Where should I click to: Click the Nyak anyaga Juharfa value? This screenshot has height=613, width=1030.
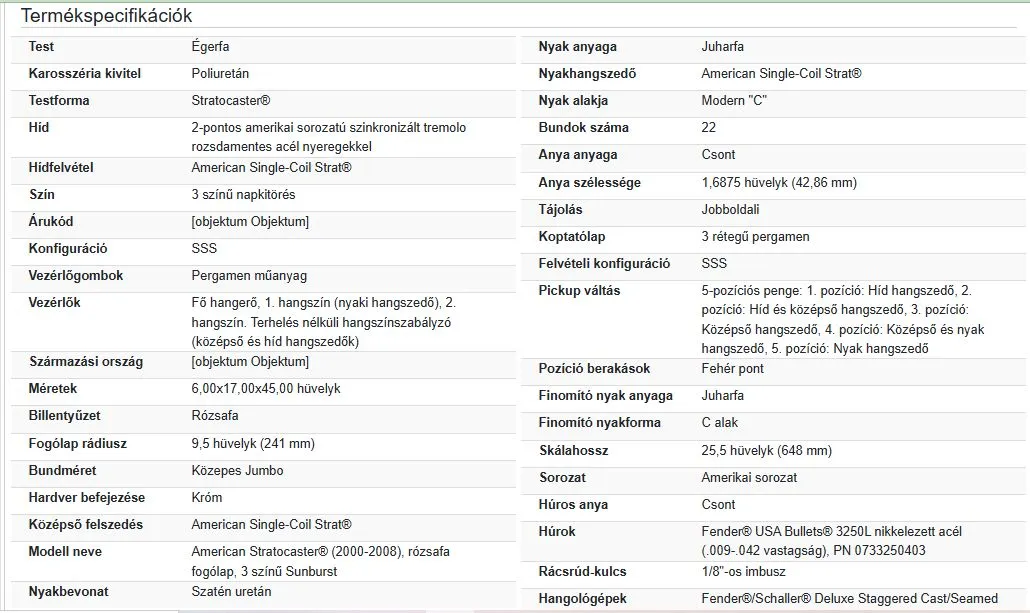click(x=723, y=47)
